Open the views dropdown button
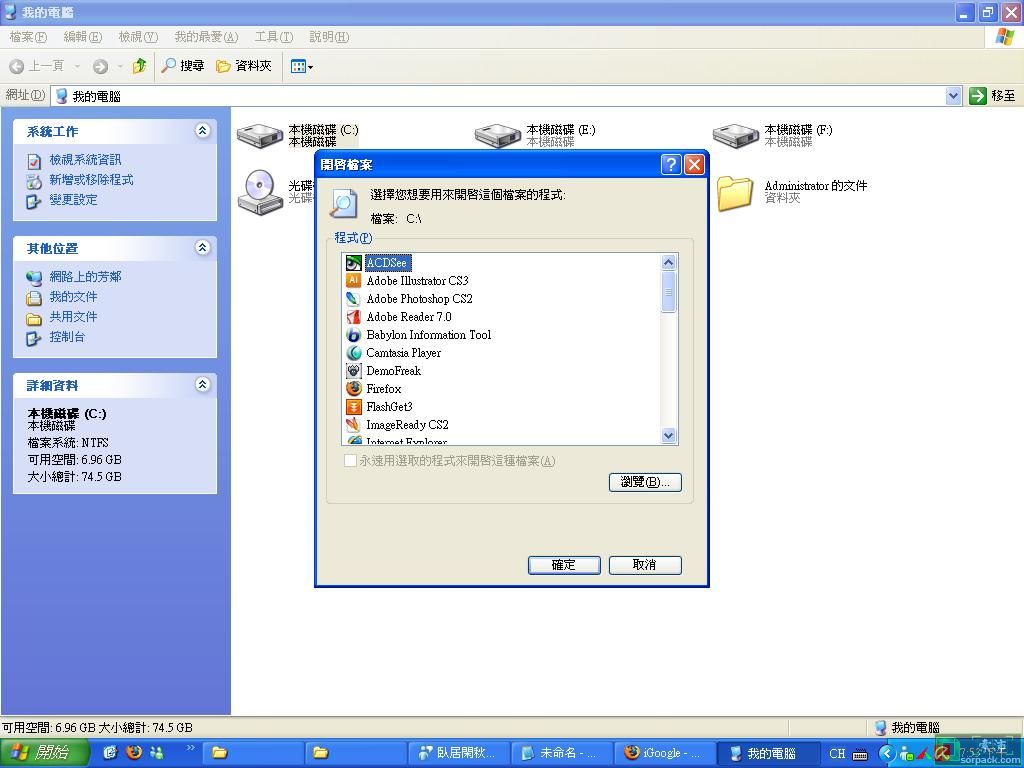The height and width of the screenshot is (768, 1024). (302, 66)
